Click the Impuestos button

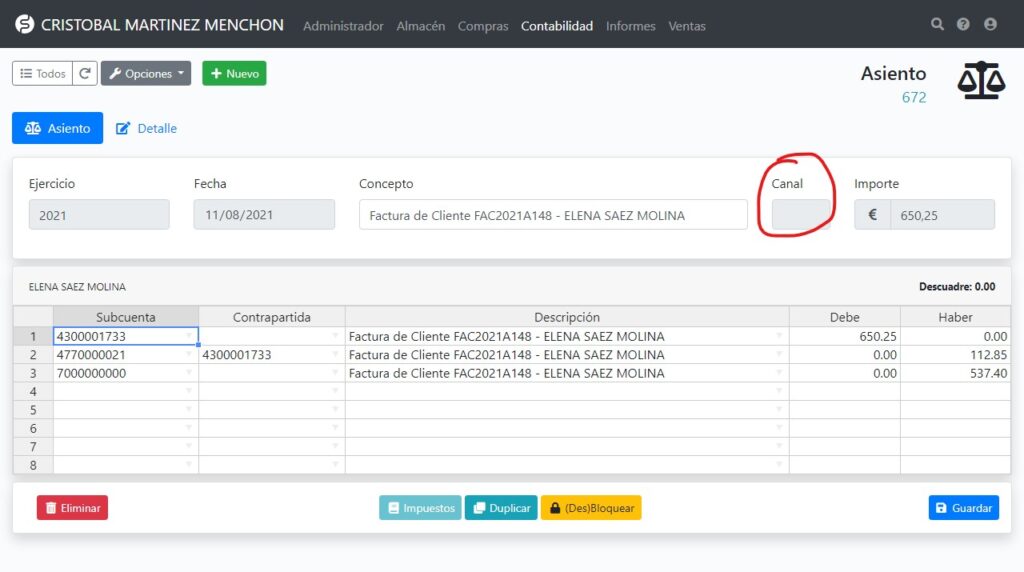420,508
